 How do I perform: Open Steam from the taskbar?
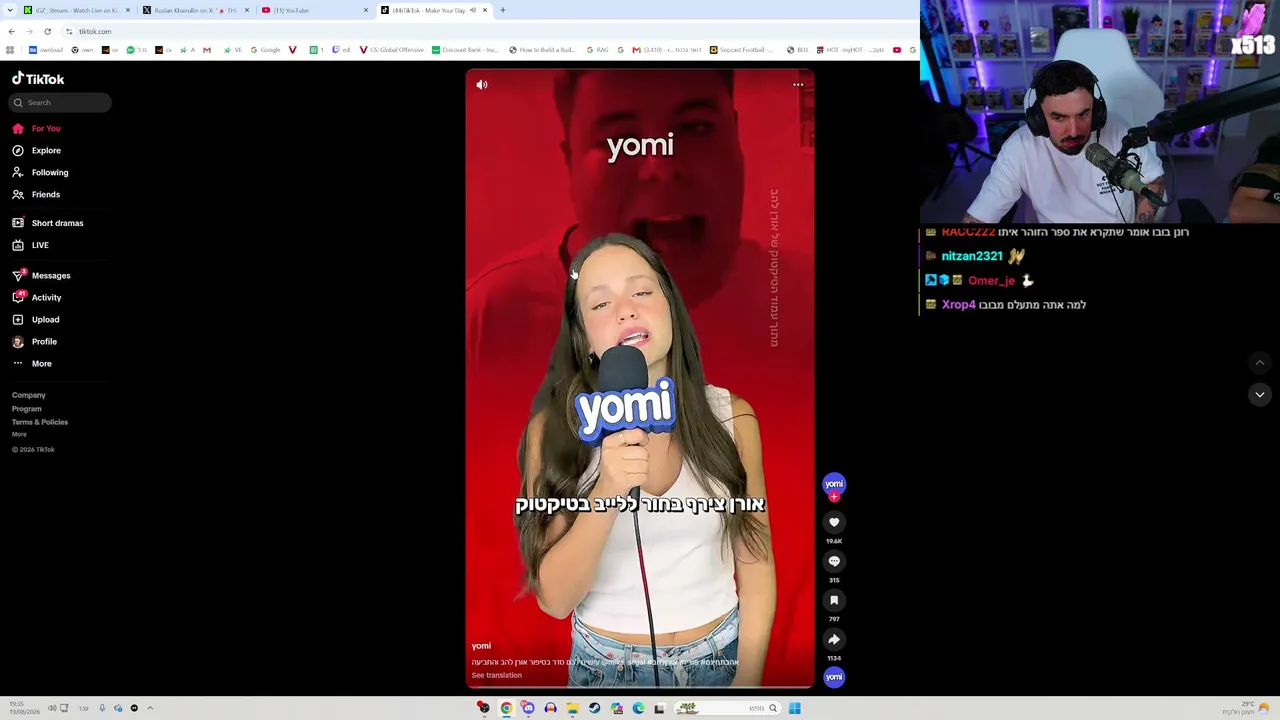pyautogui.click(x=594, y=708)
